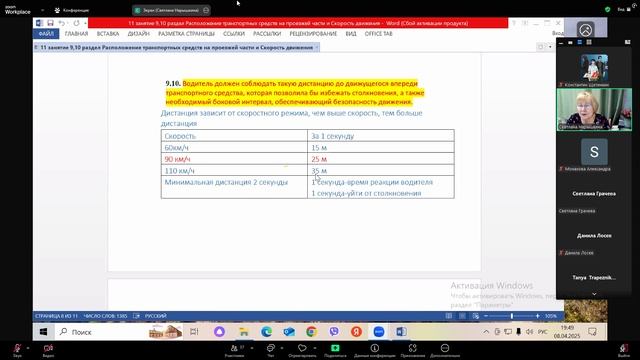Screen dimensions: 640x360
Task: Show hidden system tray icons
Action: [x=486, y=332]
